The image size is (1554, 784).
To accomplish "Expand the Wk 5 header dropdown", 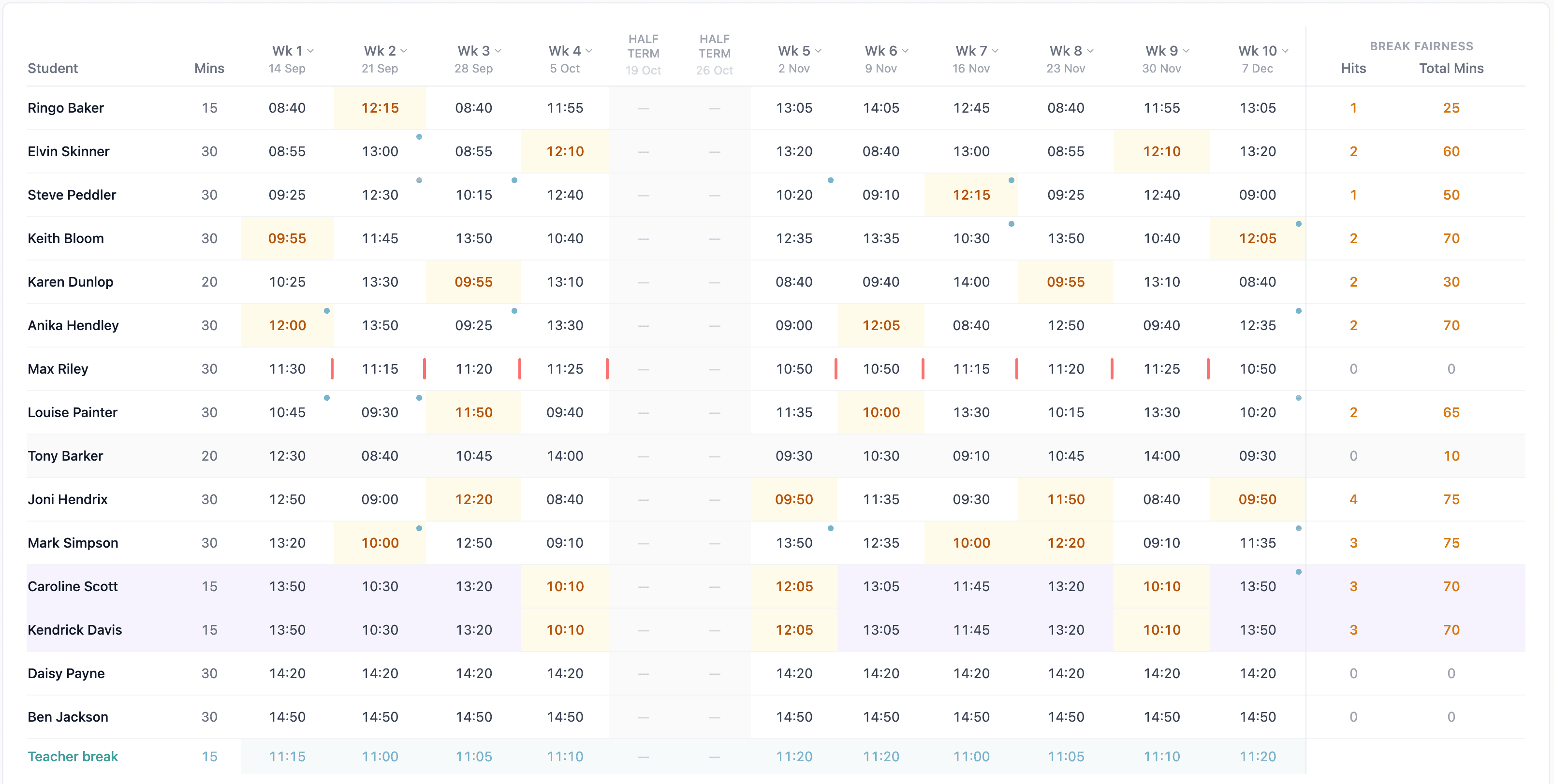I will pos(818,51).
